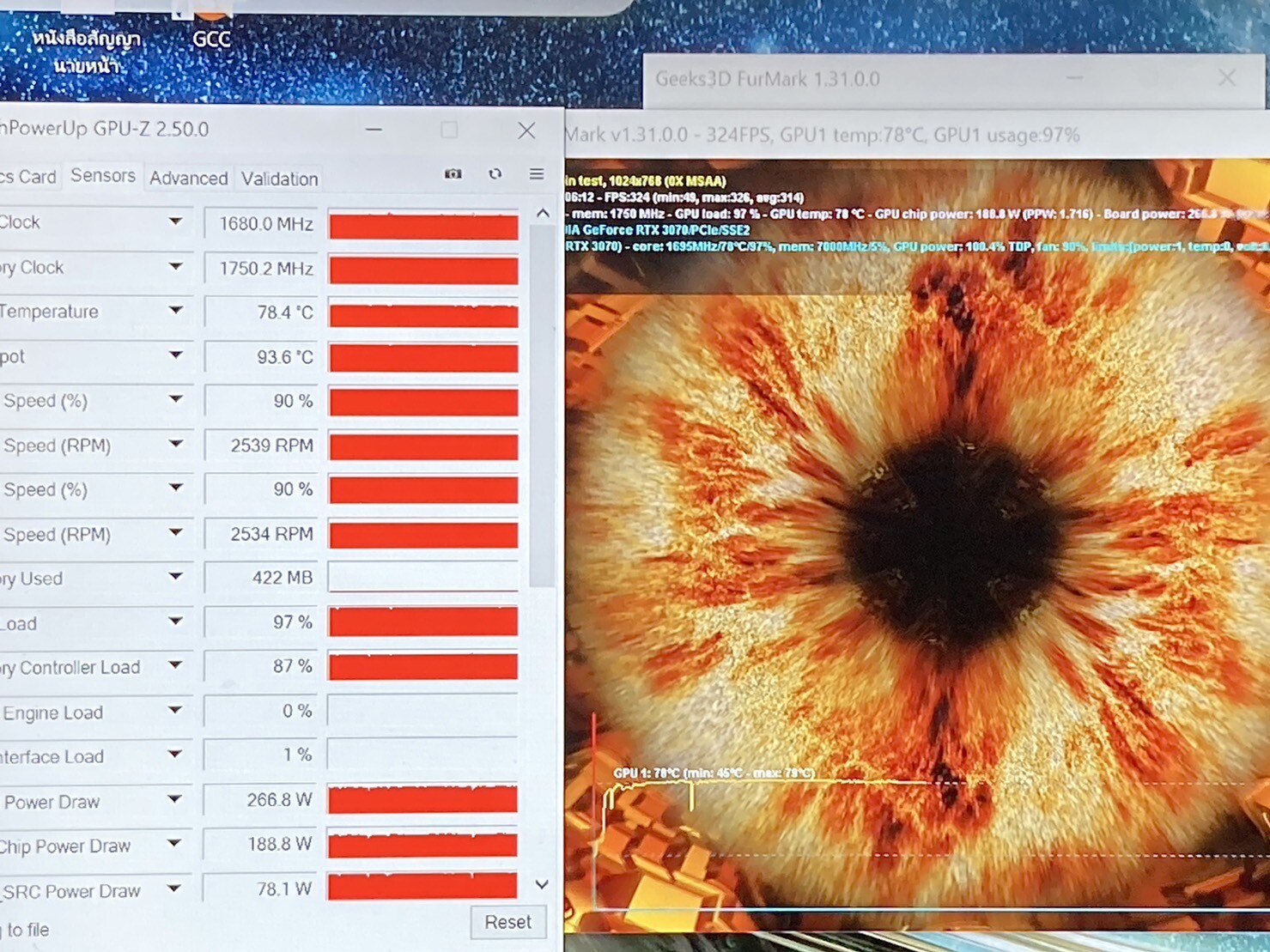The image size is (1270, 952).
Task: Click the Geeks3D FurMark 1.31.0.0 title bar
Action: pos(956,79)
